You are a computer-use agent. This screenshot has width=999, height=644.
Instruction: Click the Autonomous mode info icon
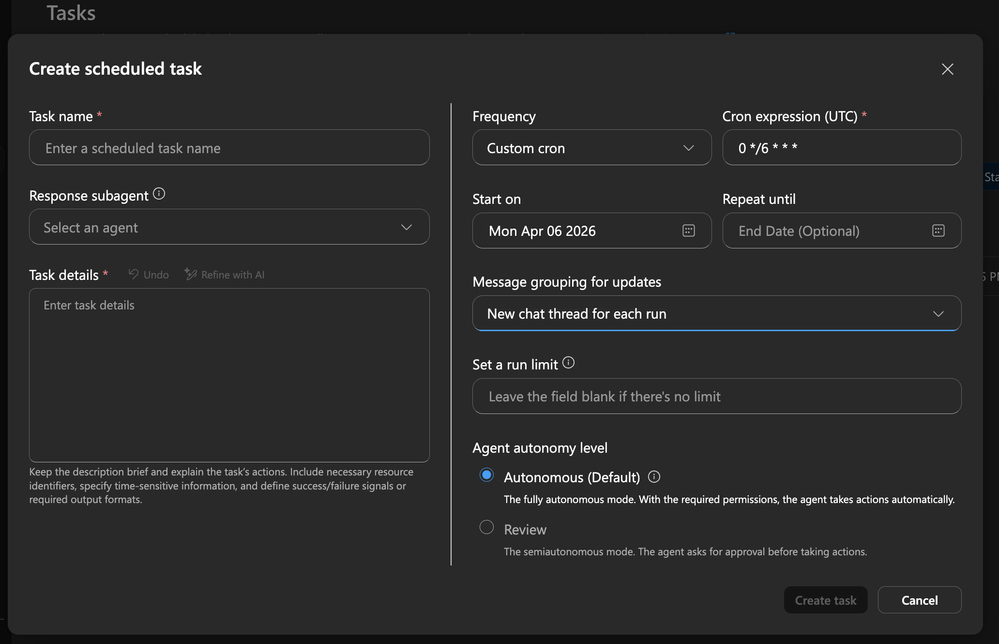(654, 477)
